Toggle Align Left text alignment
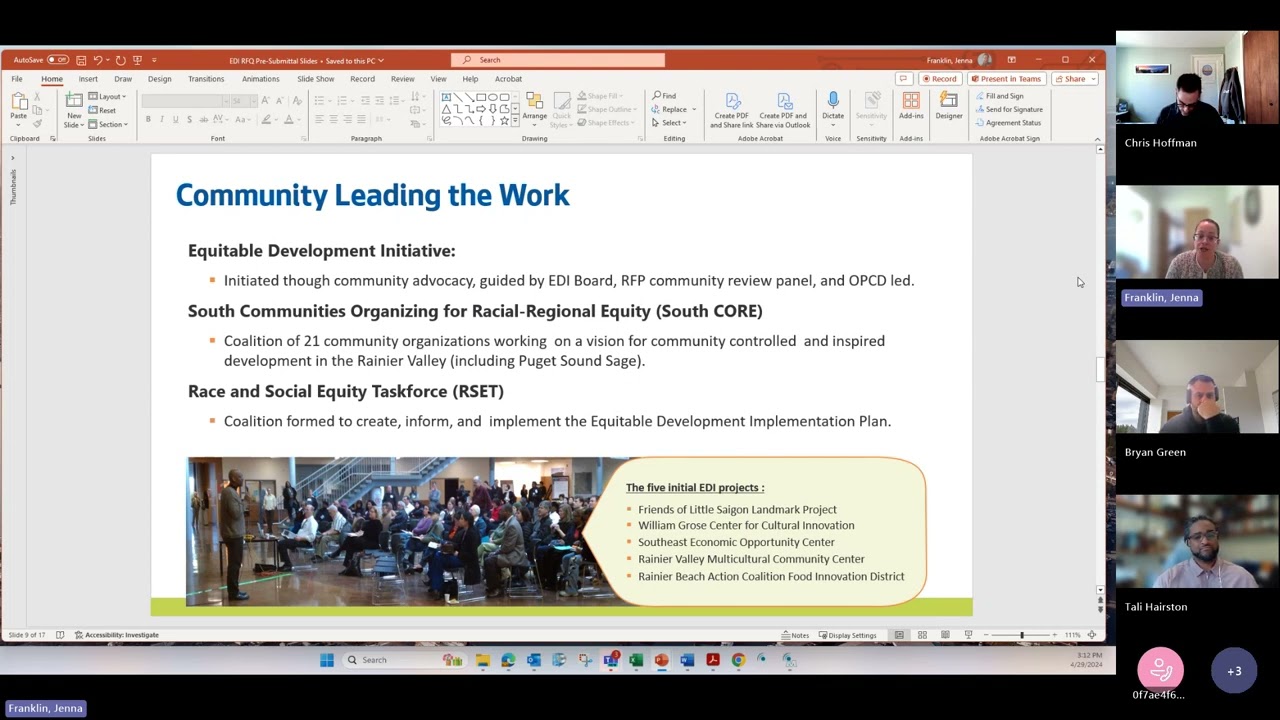The image size is (1280, 720). tap(319, 119)
